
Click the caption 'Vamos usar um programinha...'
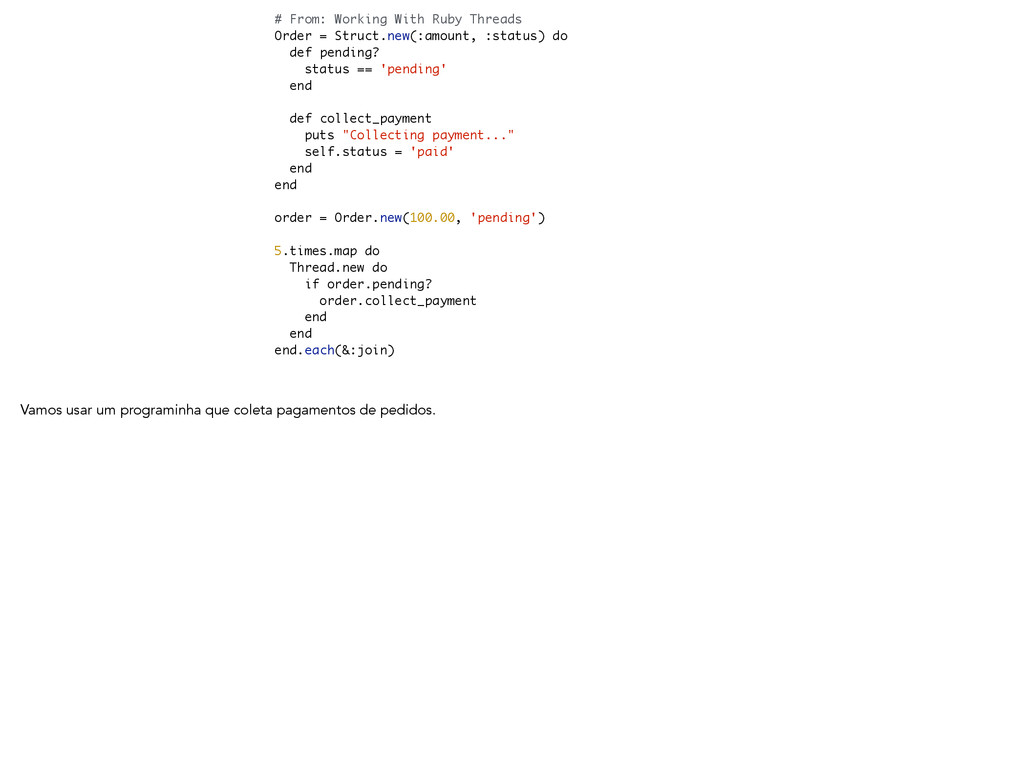[228, 410]
